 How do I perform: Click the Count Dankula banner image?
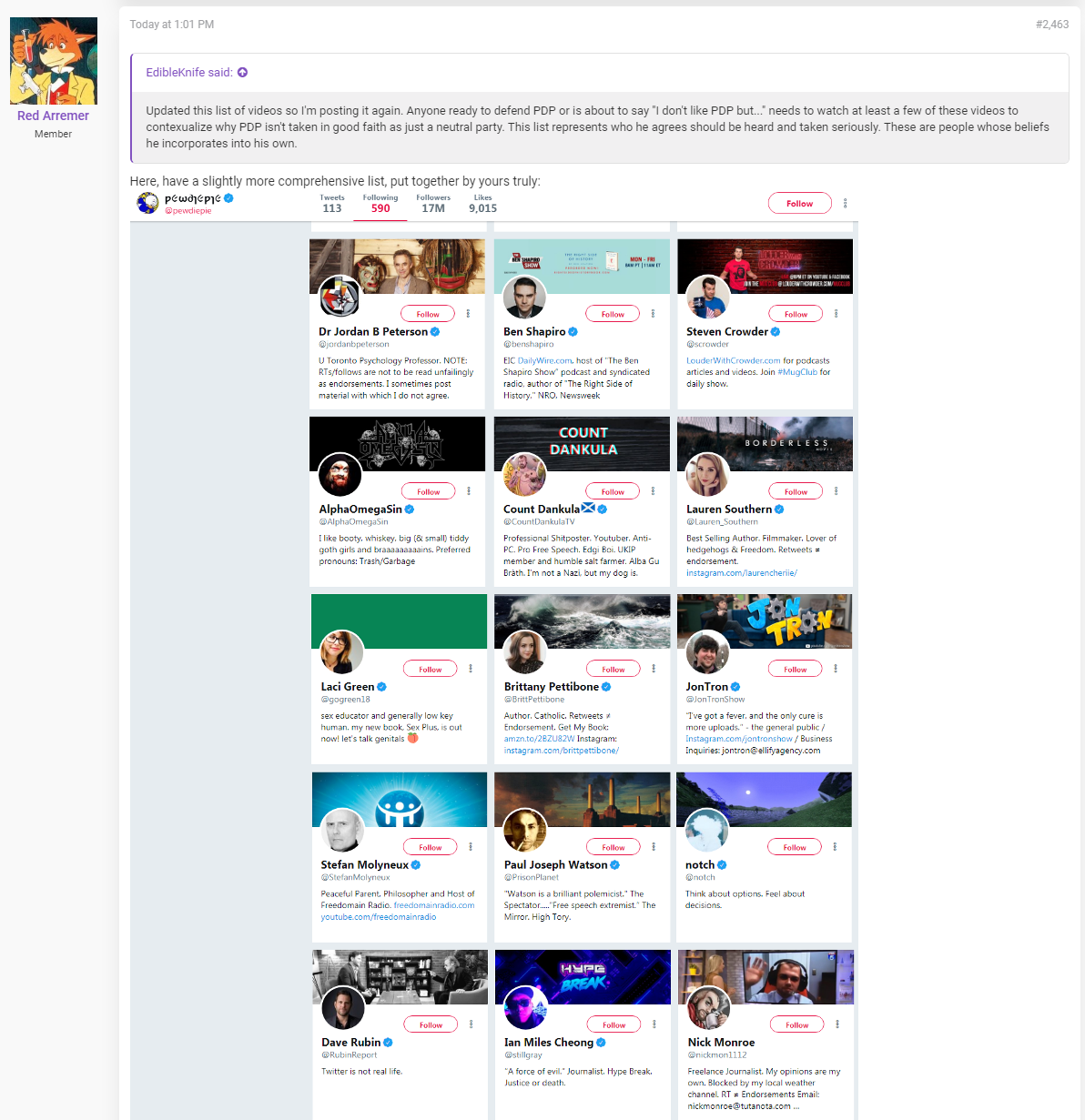click(583, 444)
